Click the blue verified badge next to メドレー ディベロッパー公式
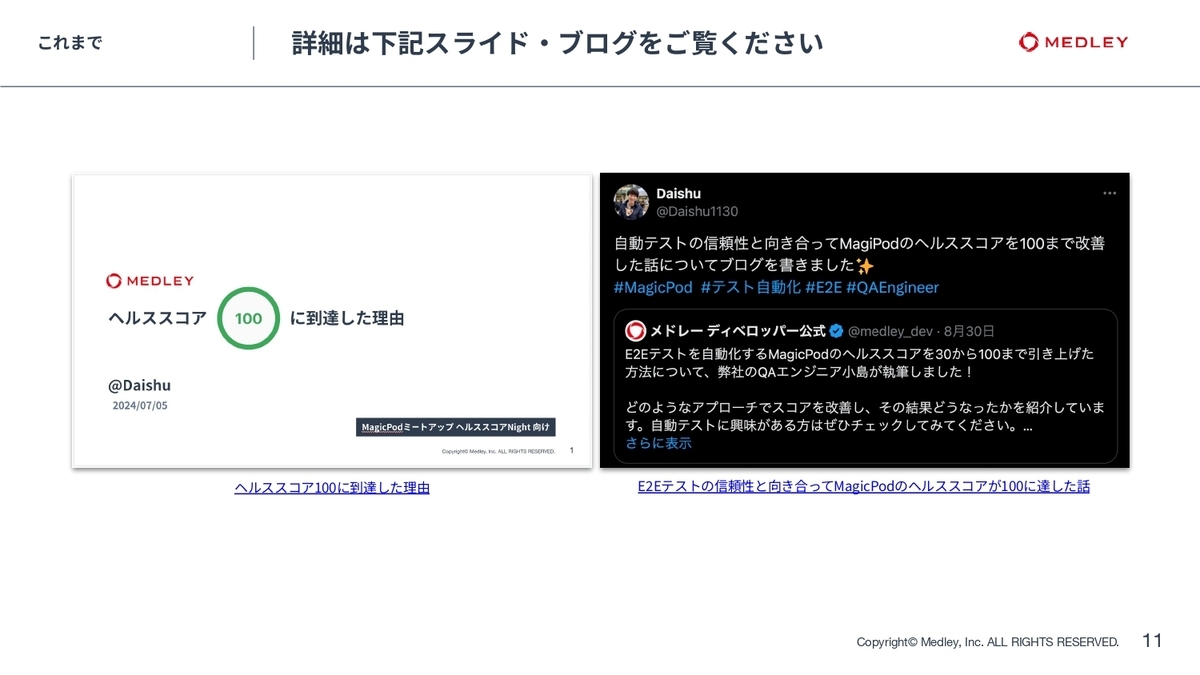The image size is (1200, 675). (836, 331)
